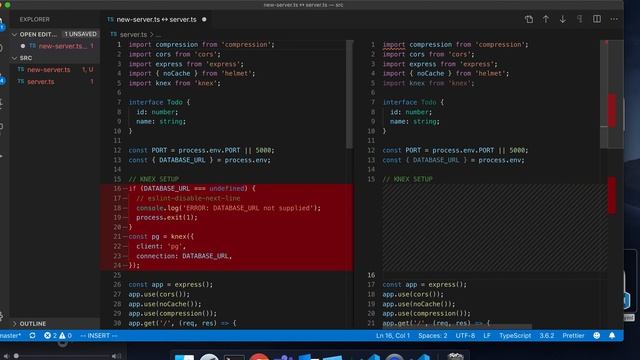Toggle whitespace differences paragraph icon
The height and width of the screenshot is (360, 640).
click(x=580, y=19)
